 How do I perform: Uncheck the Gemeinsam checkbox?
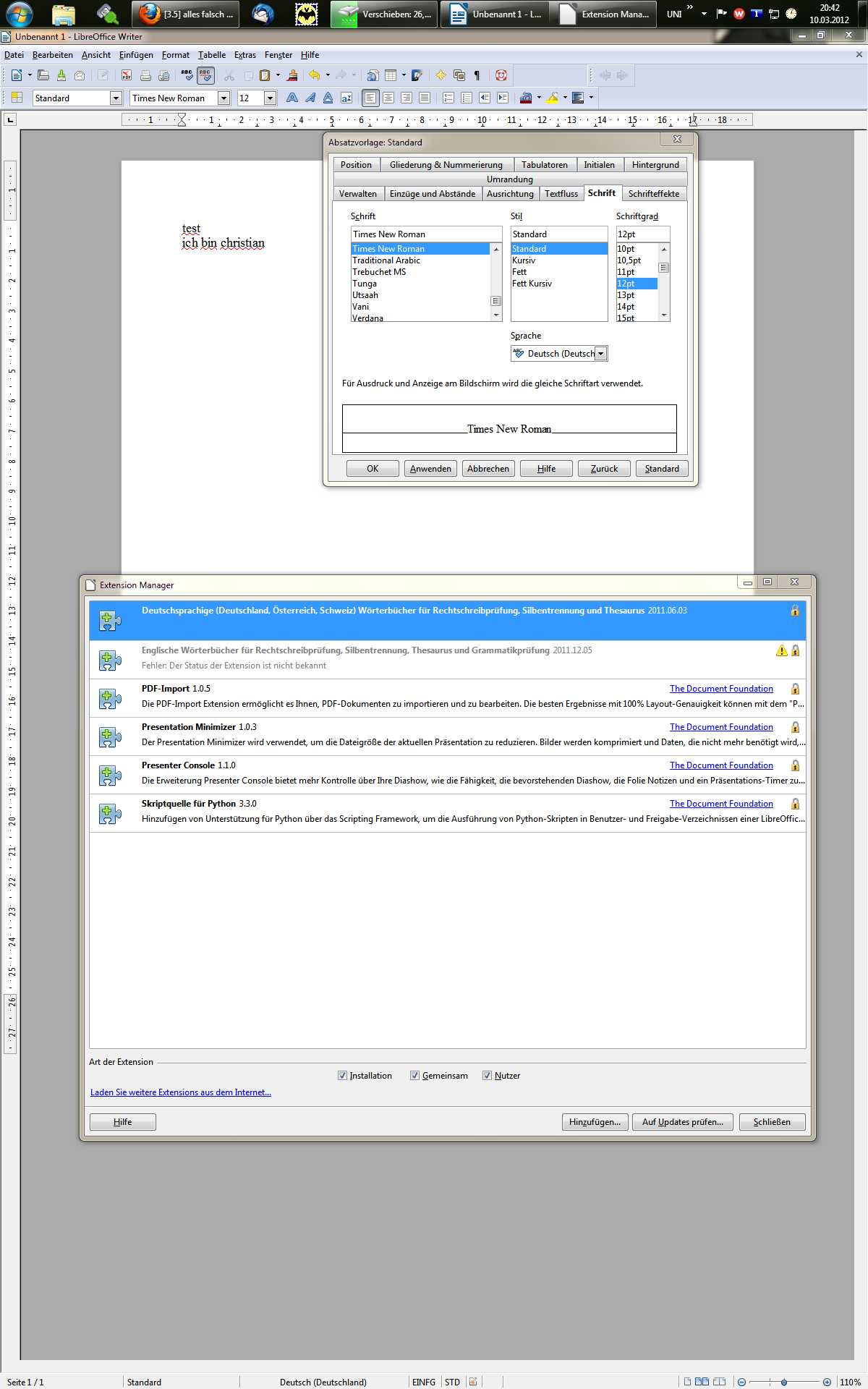click(415, 1076)
